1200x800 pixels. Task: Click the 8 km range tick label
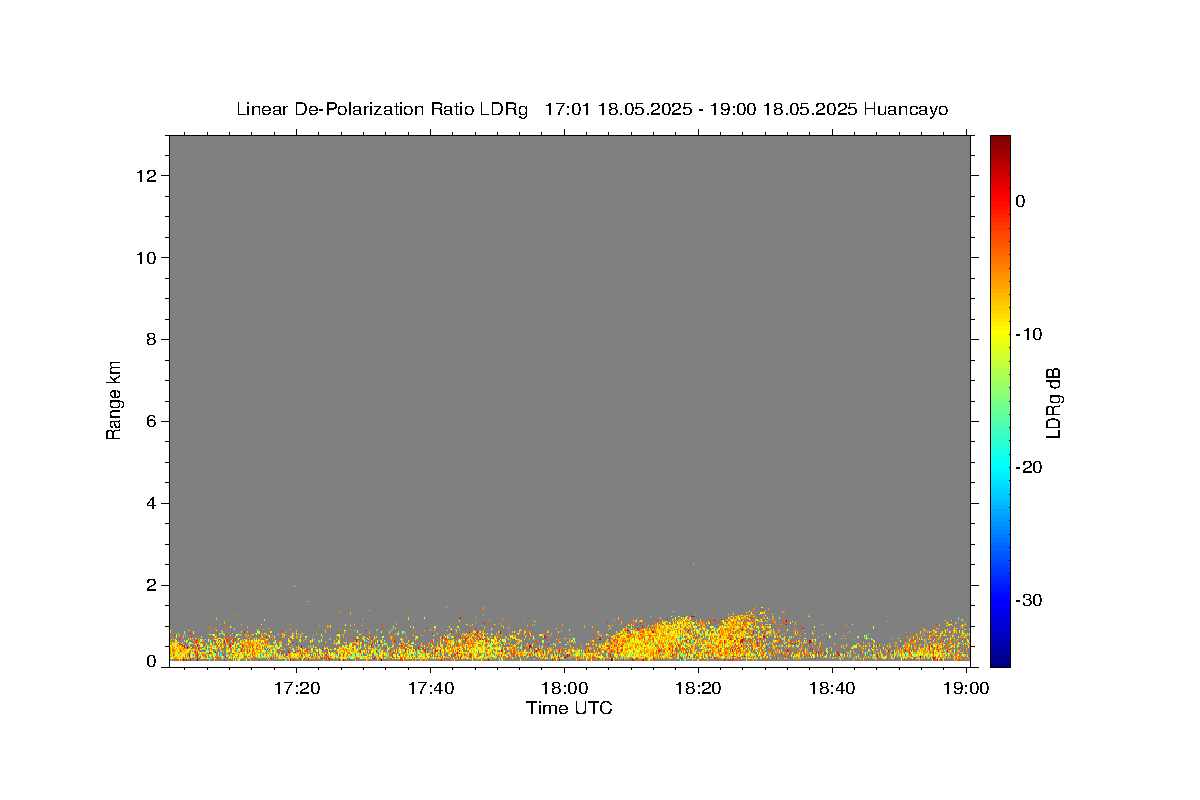(153, 340)
